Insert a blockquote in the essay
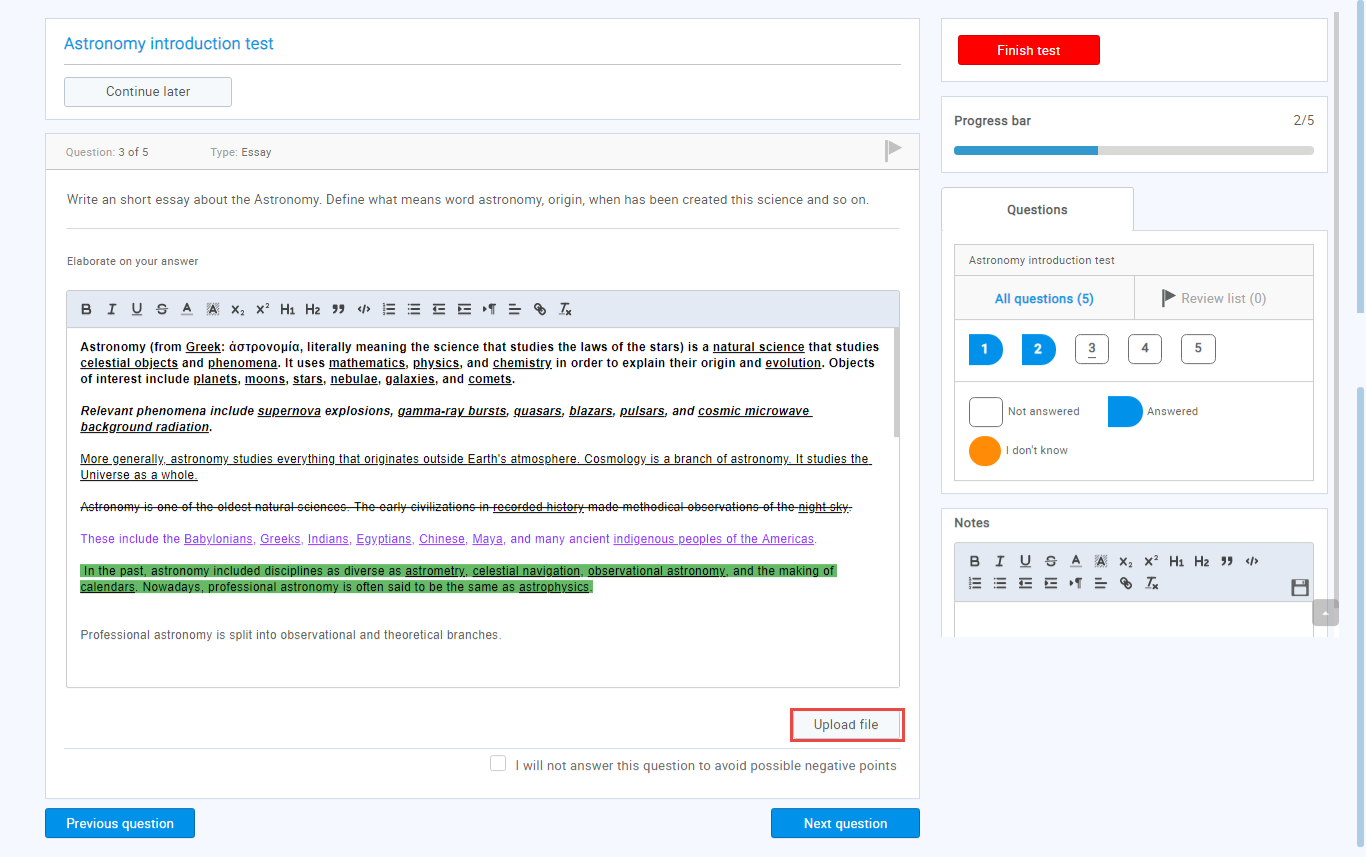The image size is (1366, 857). tap(337, 309)
